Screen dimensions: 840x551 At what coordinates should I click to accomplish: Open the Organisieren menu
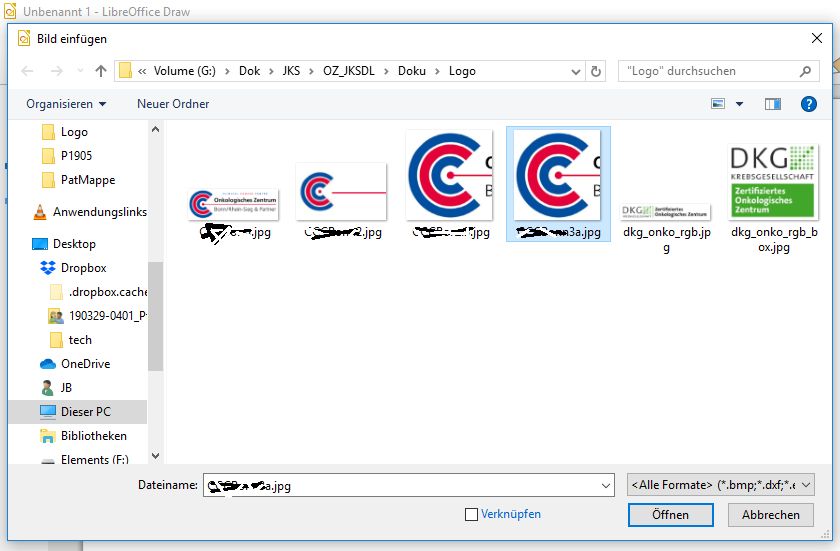pos(66,104)
